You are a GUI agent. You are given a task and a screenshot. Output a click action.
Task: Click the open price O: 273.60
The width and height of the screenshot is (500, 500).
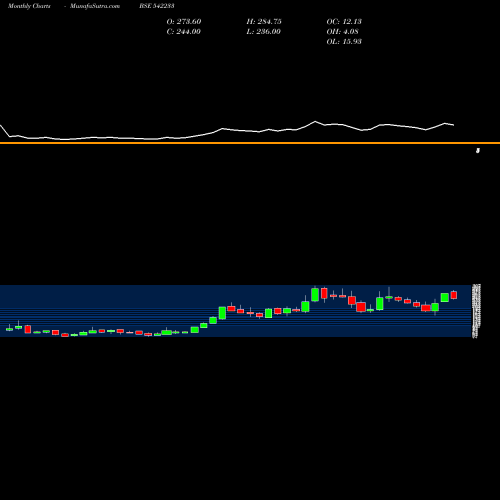[184, 22]
